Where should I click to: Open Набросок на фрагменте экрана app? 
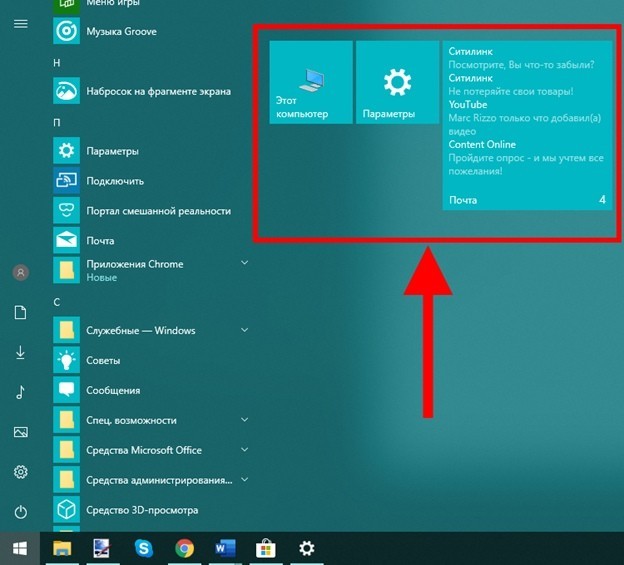coord(150,91)
